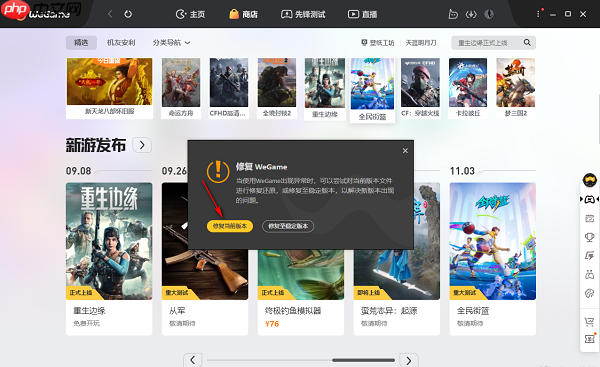Viewport: 600px width, 367px height.
Task: Open the gamepad games icon in sidebar
Action: point(590,199)
